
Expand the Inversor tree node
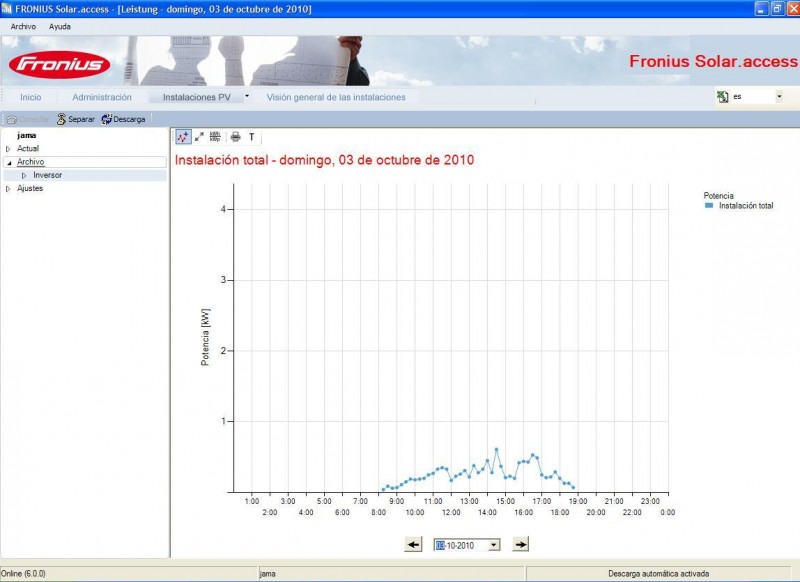24,175
